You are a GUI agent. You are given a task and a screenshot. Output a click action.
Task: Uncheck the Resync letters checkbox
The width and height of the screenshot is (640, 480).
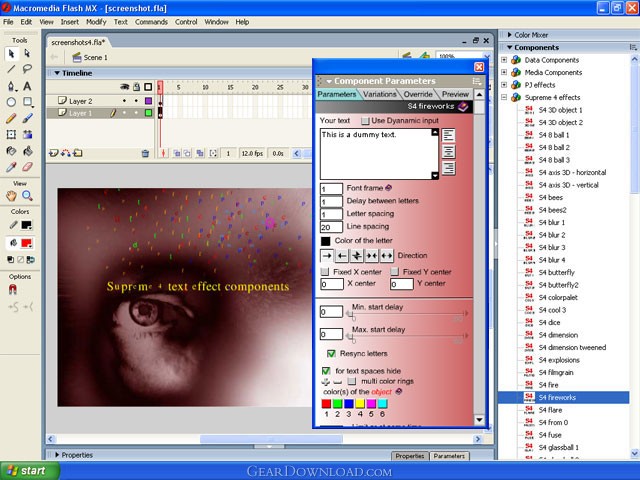click(331, 353)
